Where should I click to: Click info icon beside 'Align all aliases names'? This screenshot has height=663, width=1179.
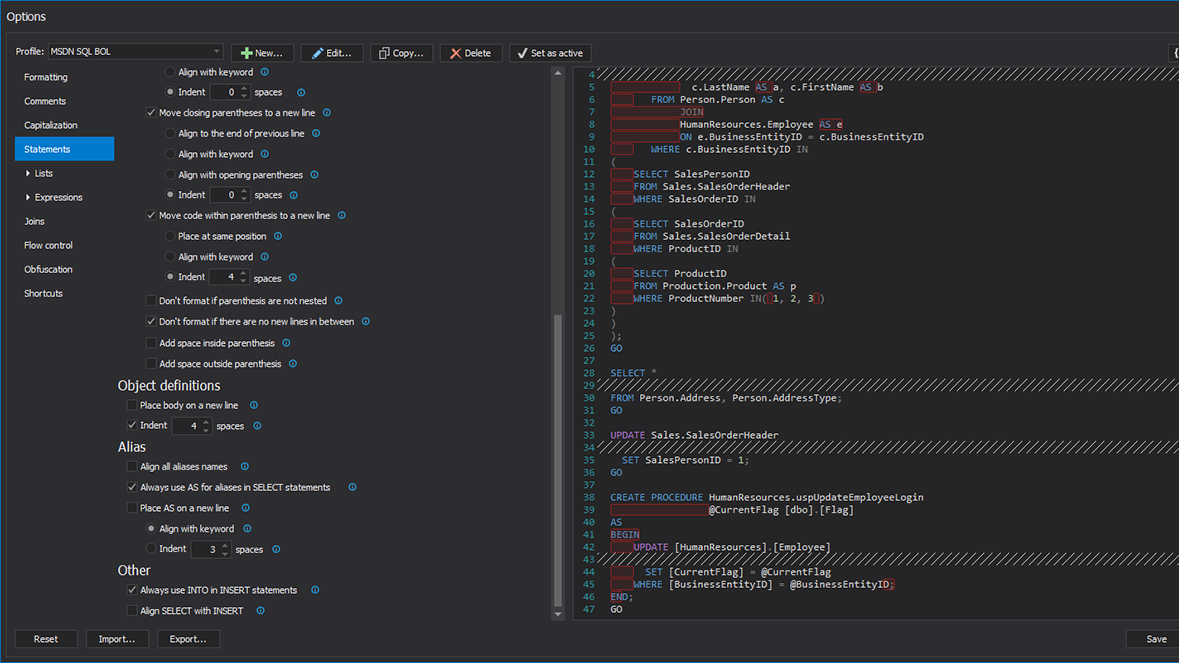coord(245,467)
